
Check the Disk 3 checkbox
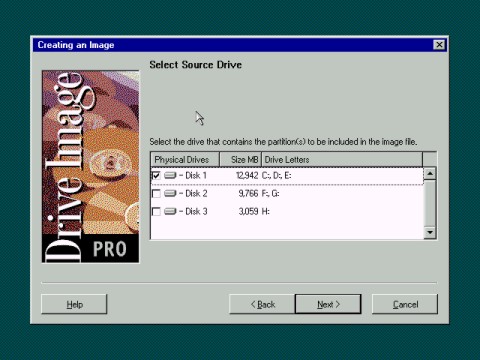[x=156, y=211]
